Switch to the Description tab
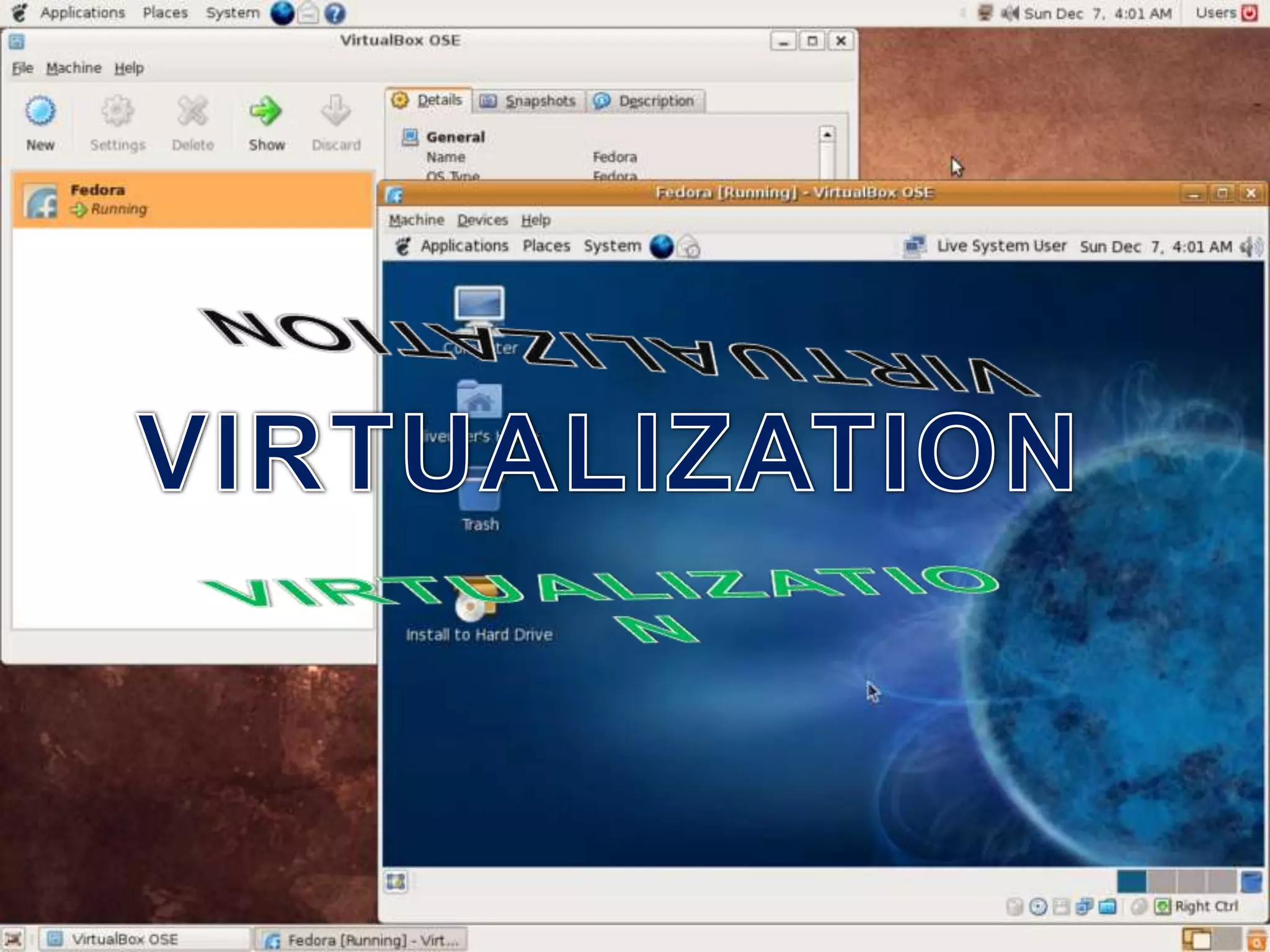The width and height of the screenshot is (1270, 952). 645,101
